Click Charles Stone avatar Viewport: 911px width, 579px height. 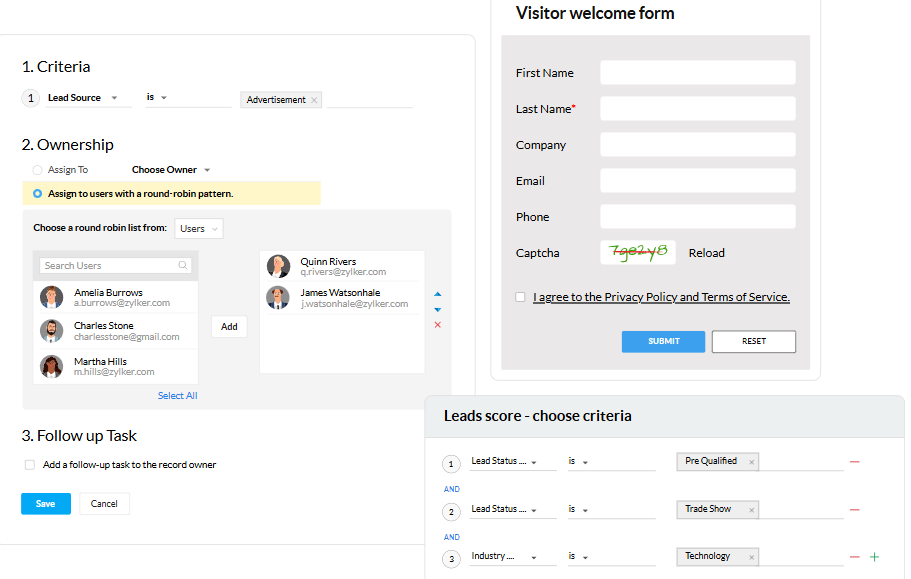click(52, 331)
